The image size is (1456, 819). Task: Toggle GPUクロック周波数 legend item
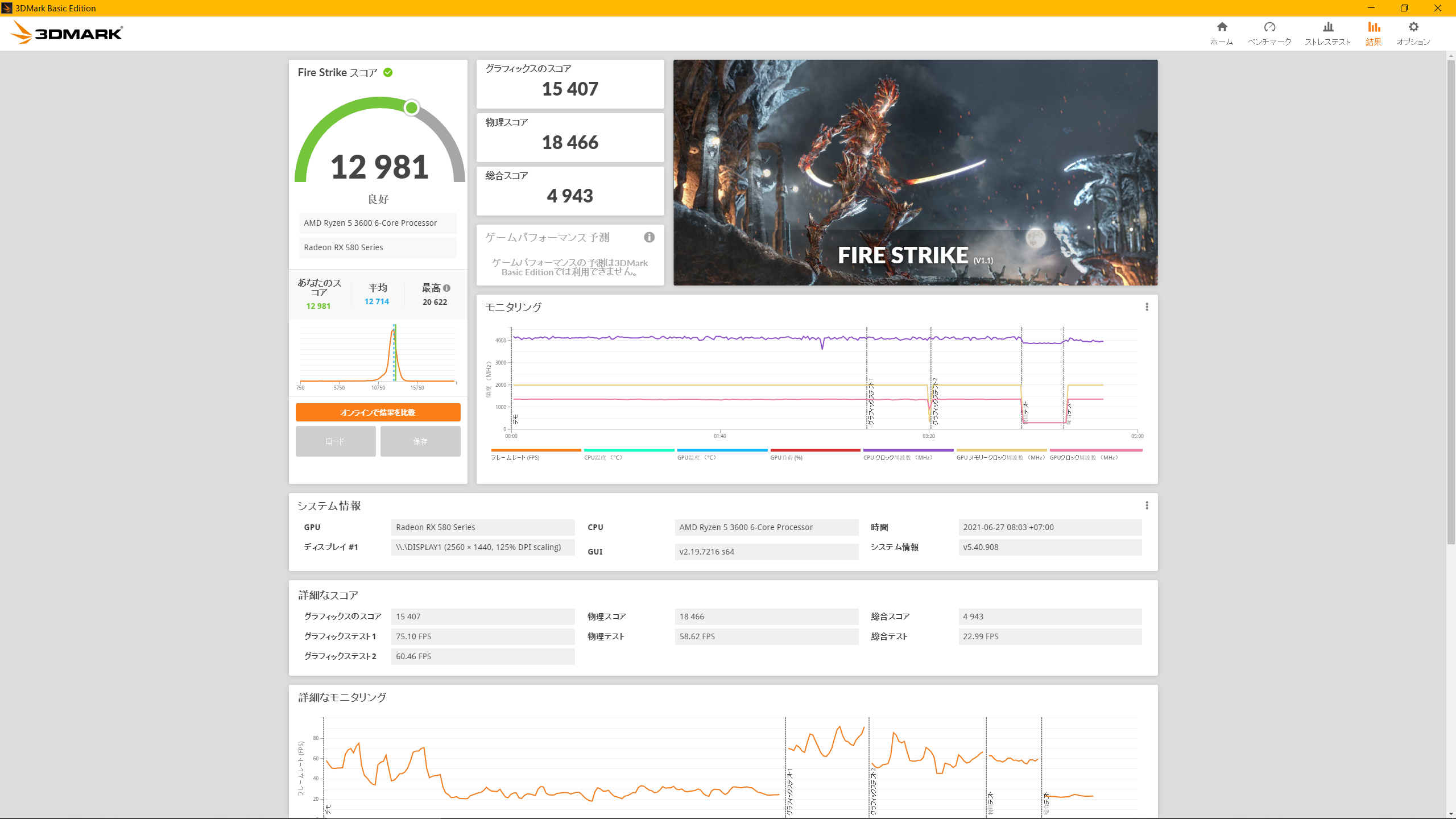click(x=1095, y=454)
